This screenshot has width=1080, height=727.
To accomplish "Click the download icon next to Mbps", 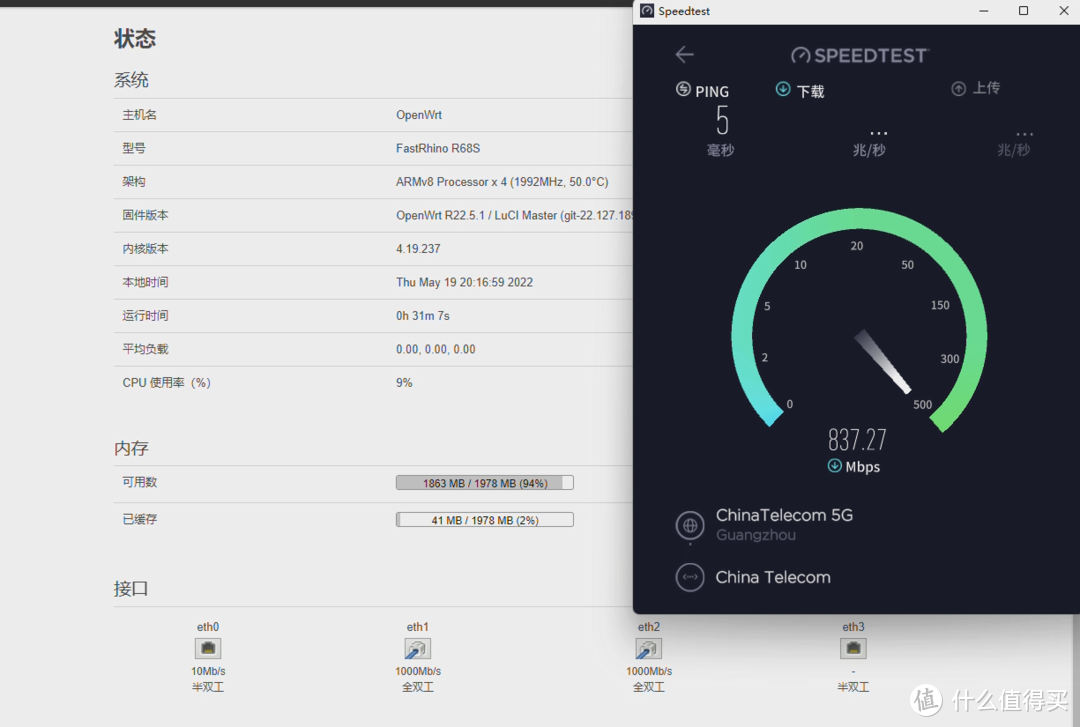I will pos(834,466).
